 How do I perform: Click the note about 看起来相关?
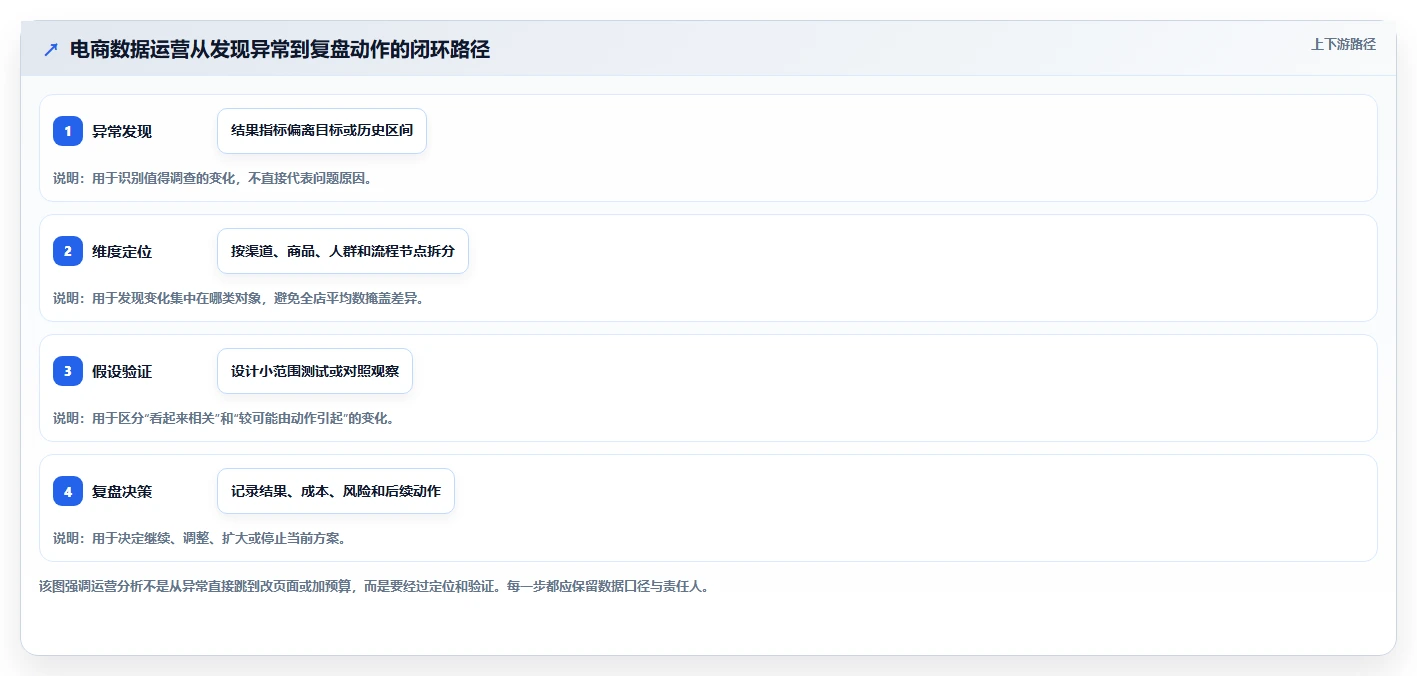tap(224, 418)
